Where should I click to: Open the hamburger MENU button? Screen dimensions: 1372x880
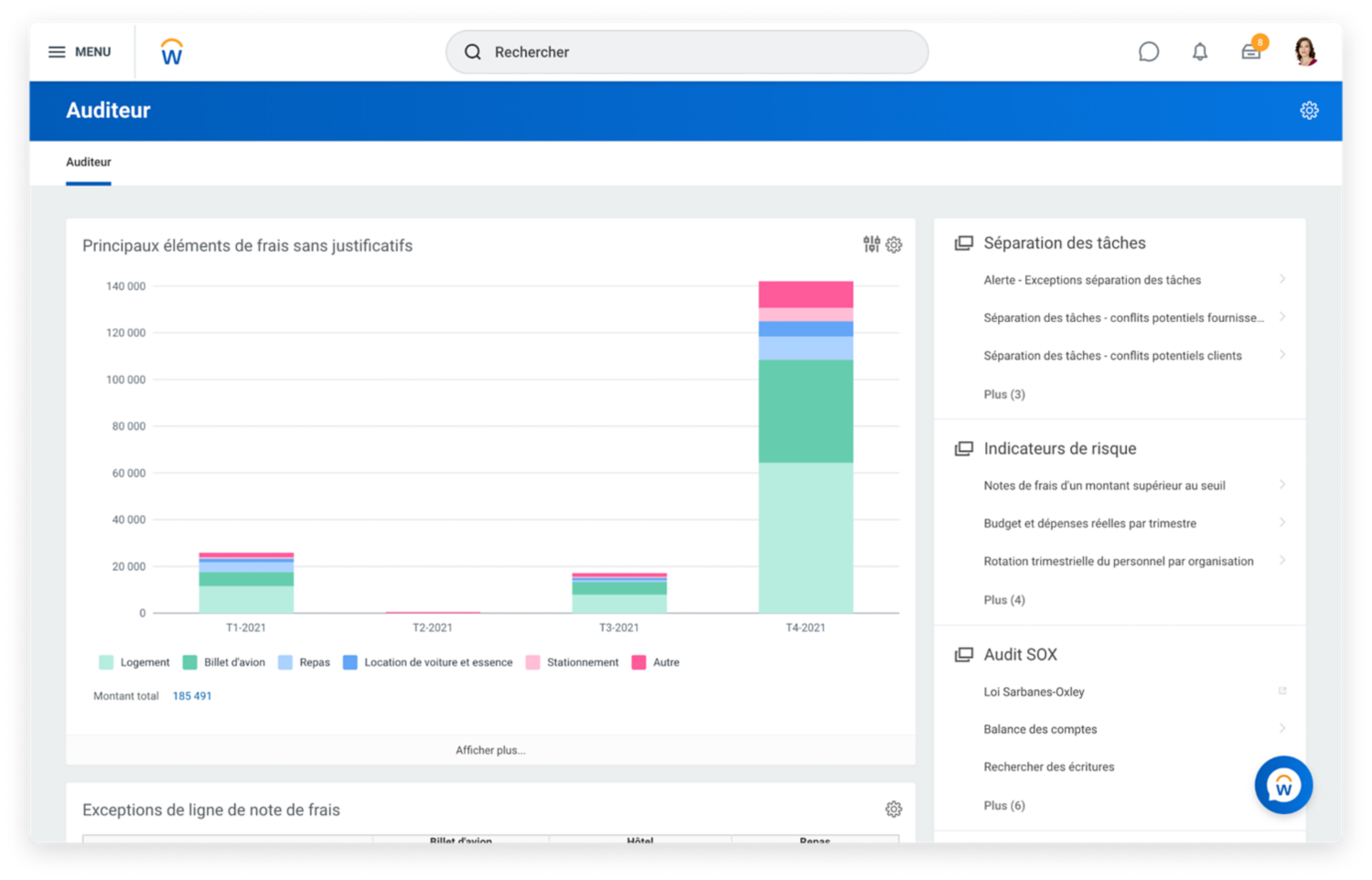click(80, 52)
